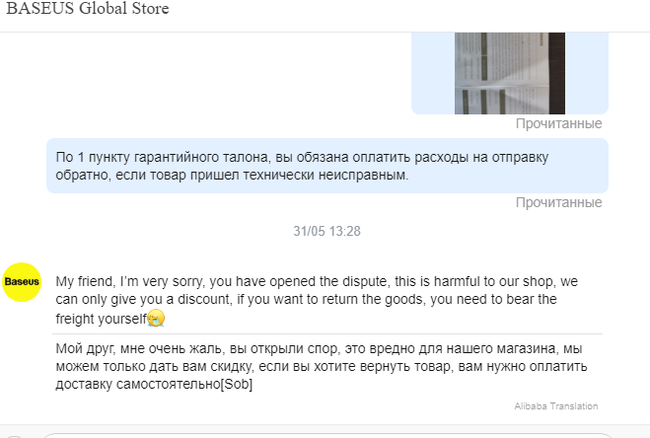Focus the message input field at the bottom

pyautogui.click(x=327, y=436)
